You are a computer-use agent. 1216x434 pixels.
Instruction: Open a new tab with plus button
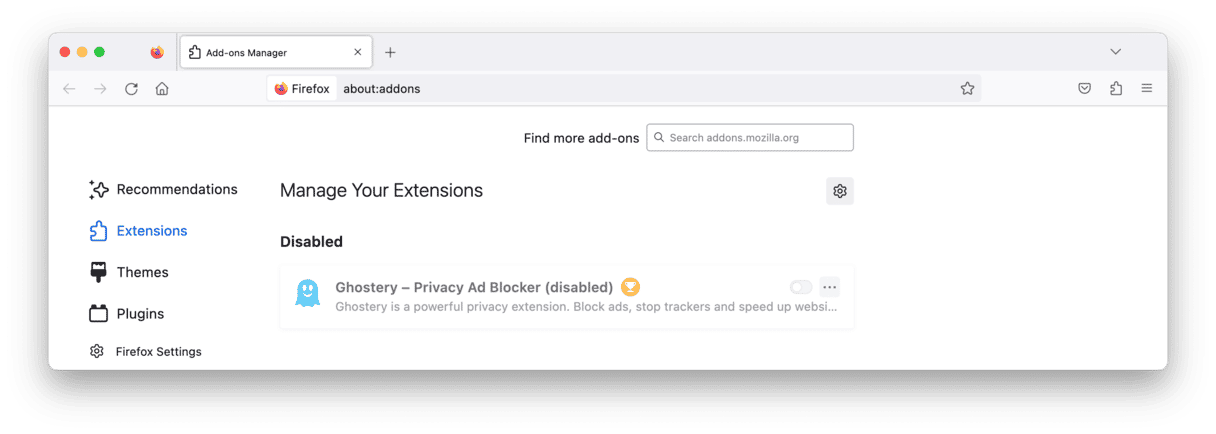(390, 52)
